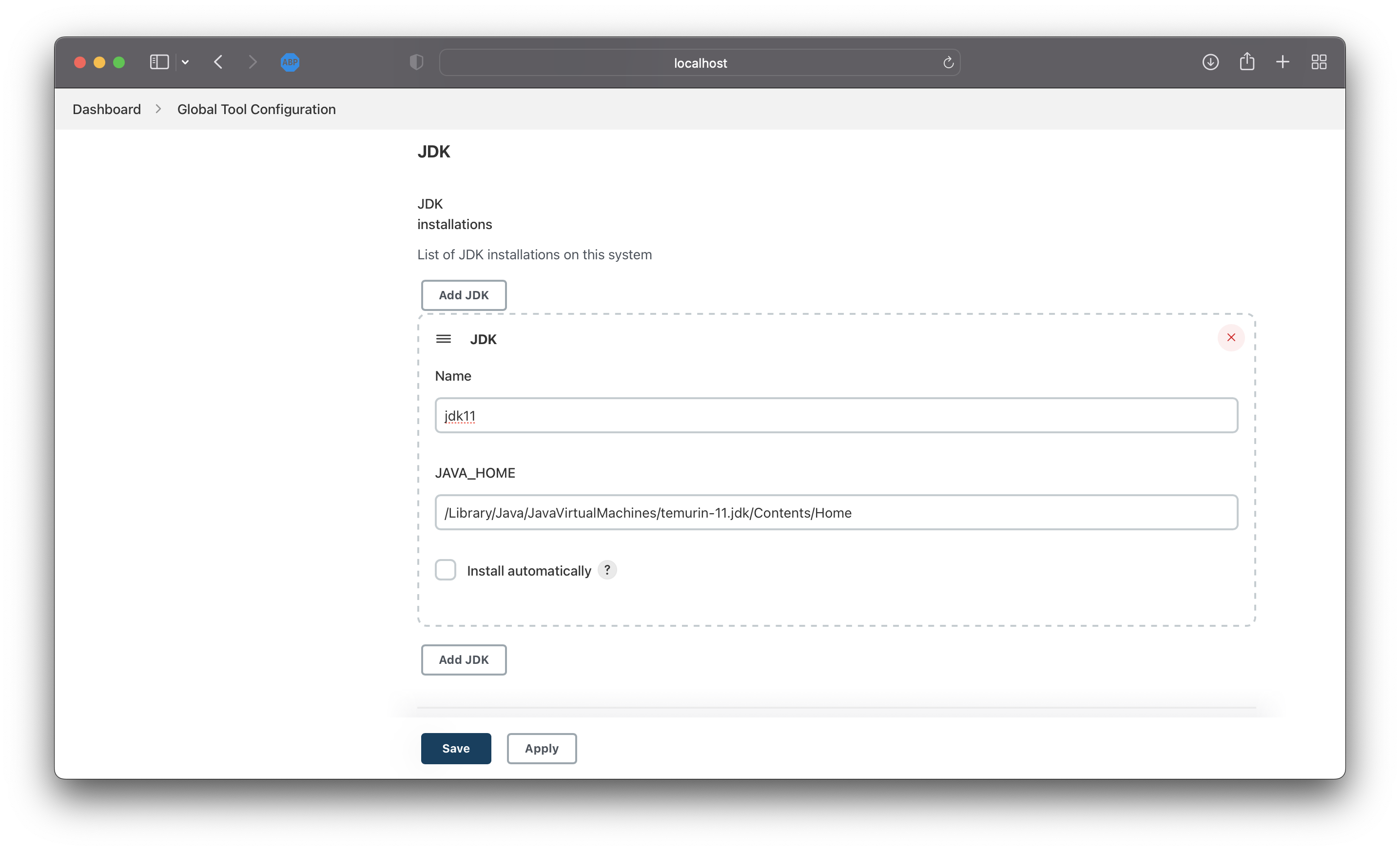This screenshot has height=851, width=1400.
Task: Enable the Install automatically checkbox
Action: (446, 570)
